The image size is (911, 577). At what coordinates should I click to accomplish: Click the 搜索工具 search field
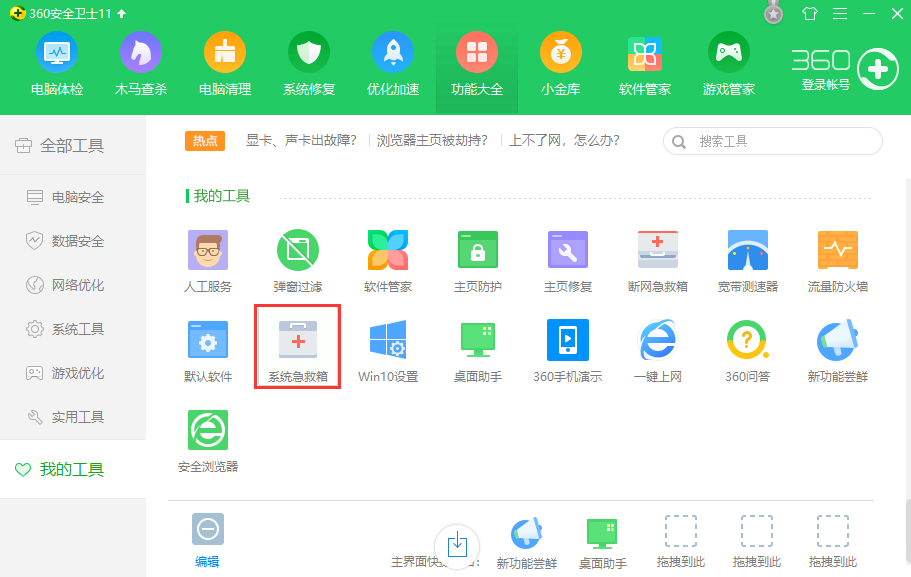773,141
